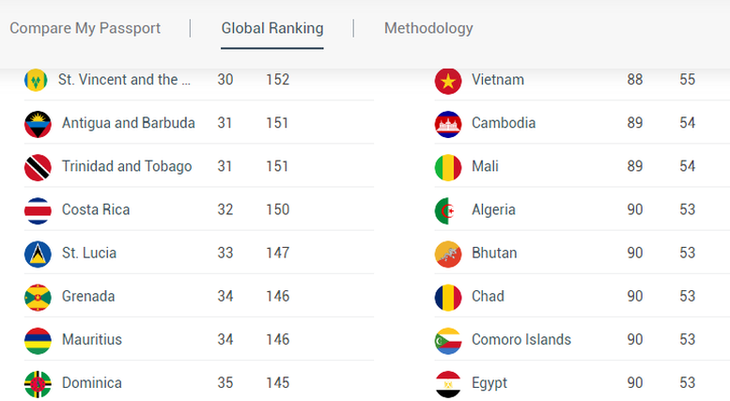The image size is (730, 401).
Task: Click the Bhutan flag icon
Action: 448,254
